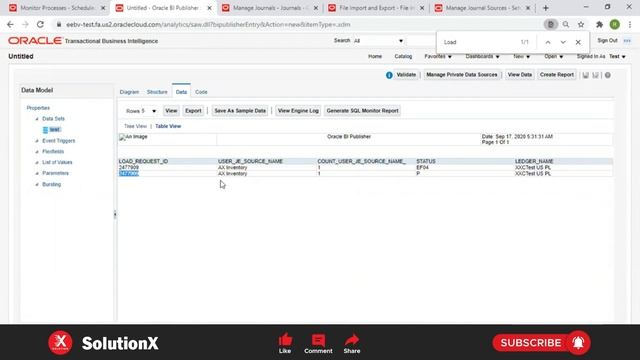Screen dimensions: 640x360
Task: Expand the Event Triggers node
Action: pyautogui.click(x=37, y=141)
